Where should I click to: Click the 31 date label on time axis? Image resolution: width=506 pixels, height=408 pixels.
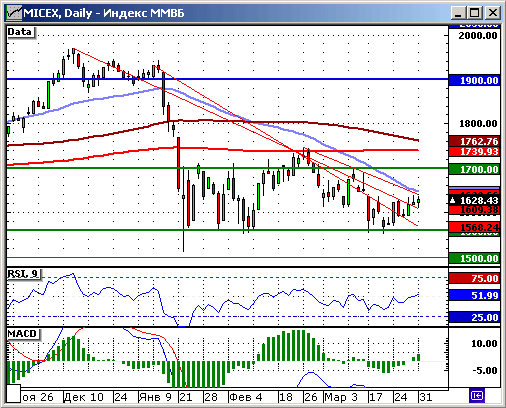click(426, 397)
